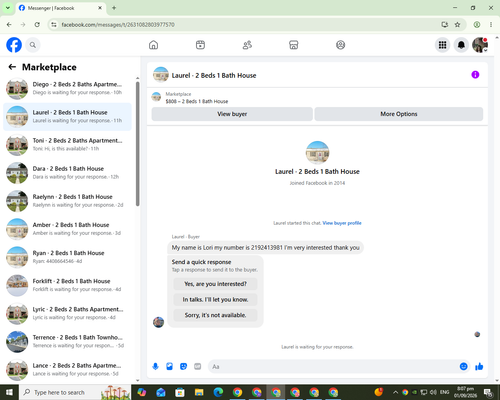Open a new browser tab

pyautogui.click(x=114, y=8)
